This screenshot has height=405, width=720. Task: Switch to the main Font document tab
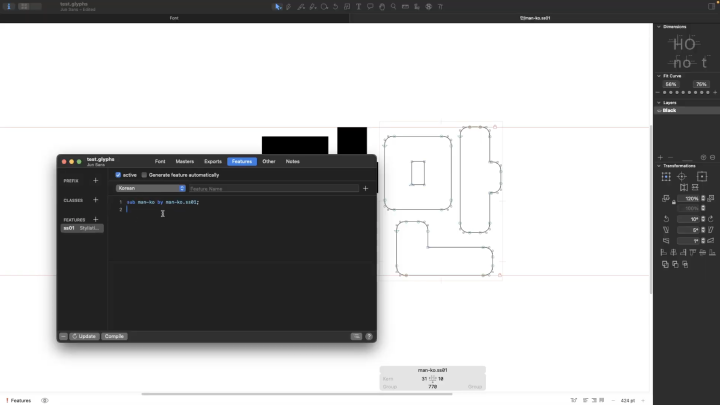(x=174, y=18)
